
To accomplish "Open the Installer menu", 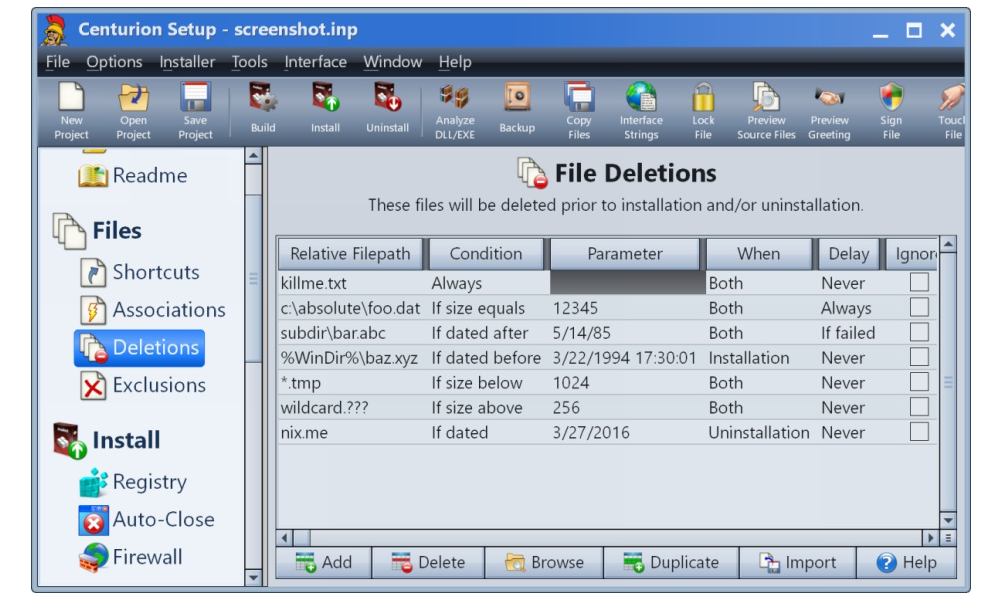I will pos(187,62).
